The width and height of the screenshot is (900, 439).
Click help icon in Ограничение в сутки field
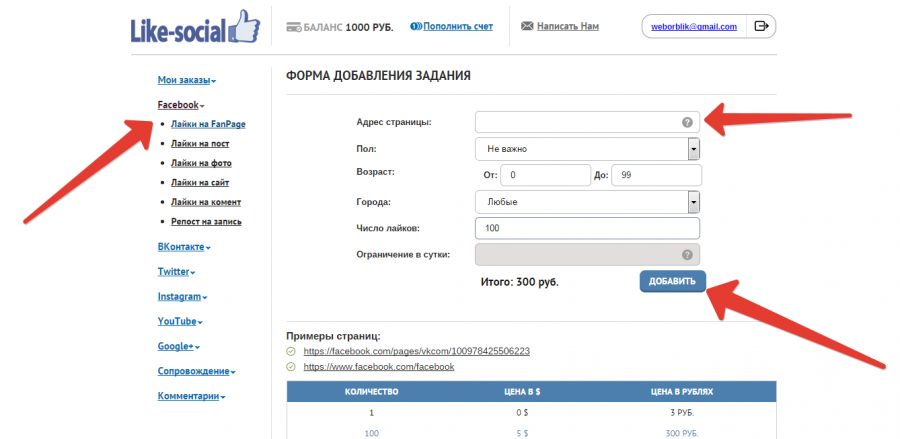pos(686,255)
